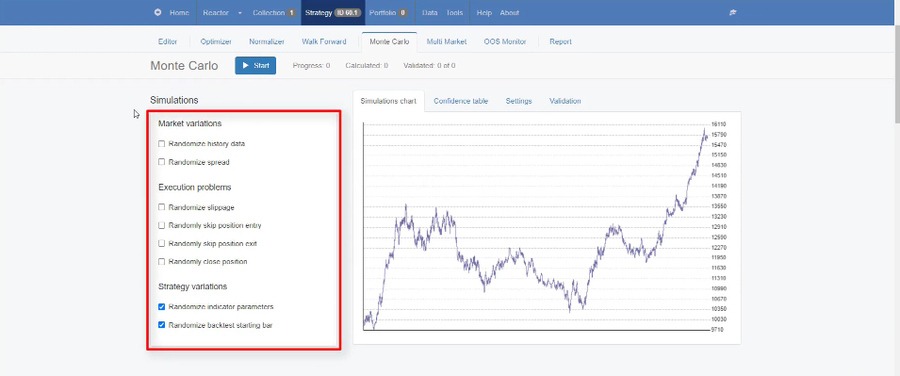Select the Monte Carlo tab
The image size is (900, 376).
[389, 41]
